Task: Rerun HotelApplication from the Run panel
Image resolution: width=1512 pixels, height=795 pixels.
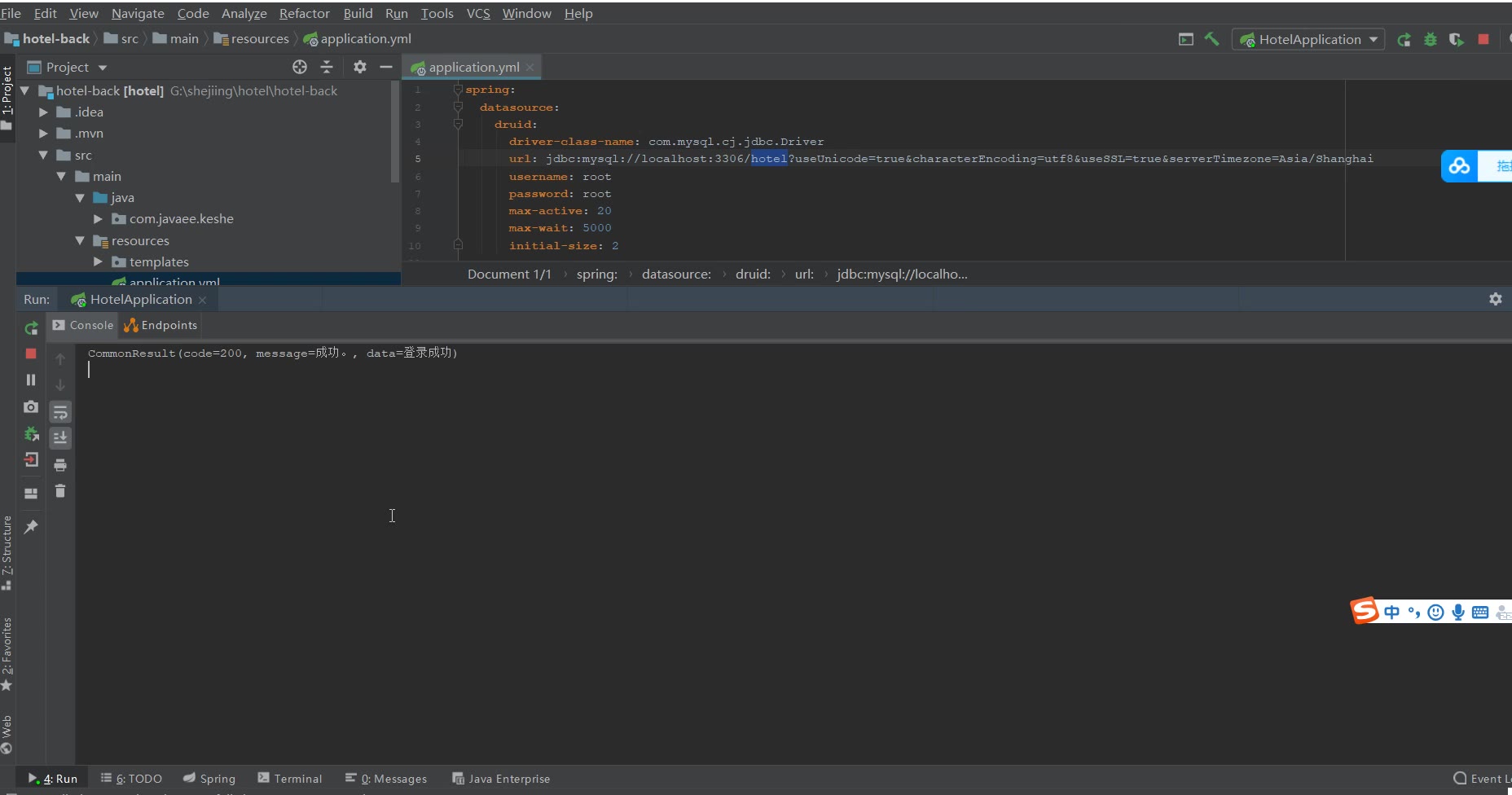Action: coord(31,328)
